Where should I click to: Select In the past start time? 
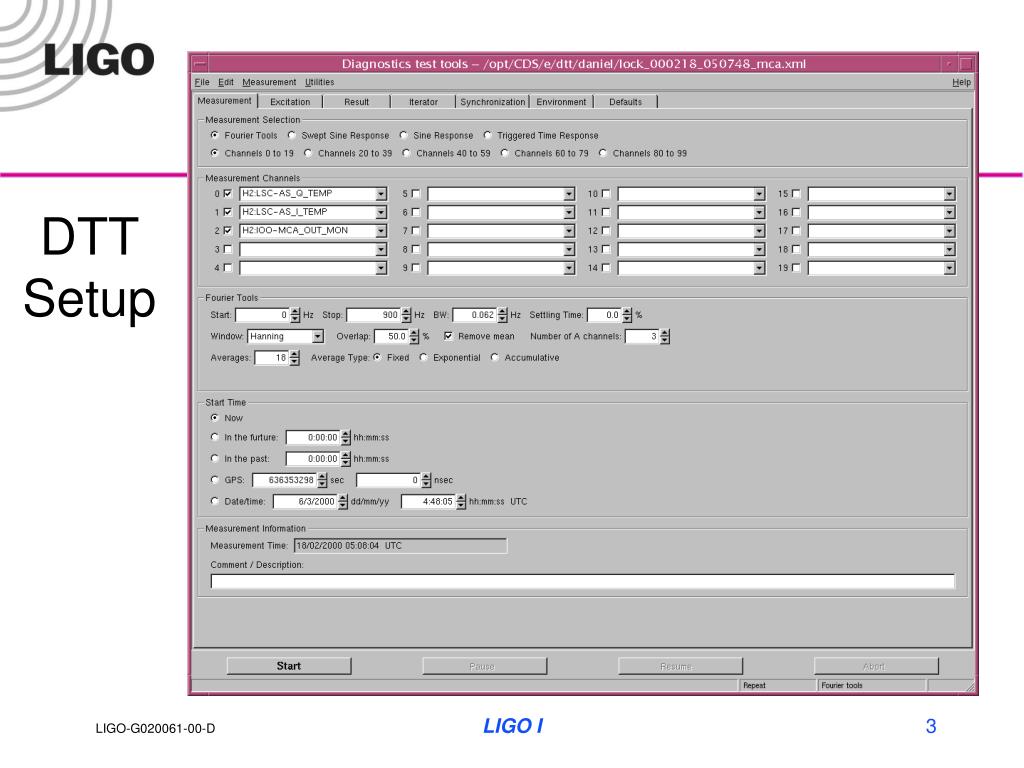pyautogui.click(x=214, y=458)
